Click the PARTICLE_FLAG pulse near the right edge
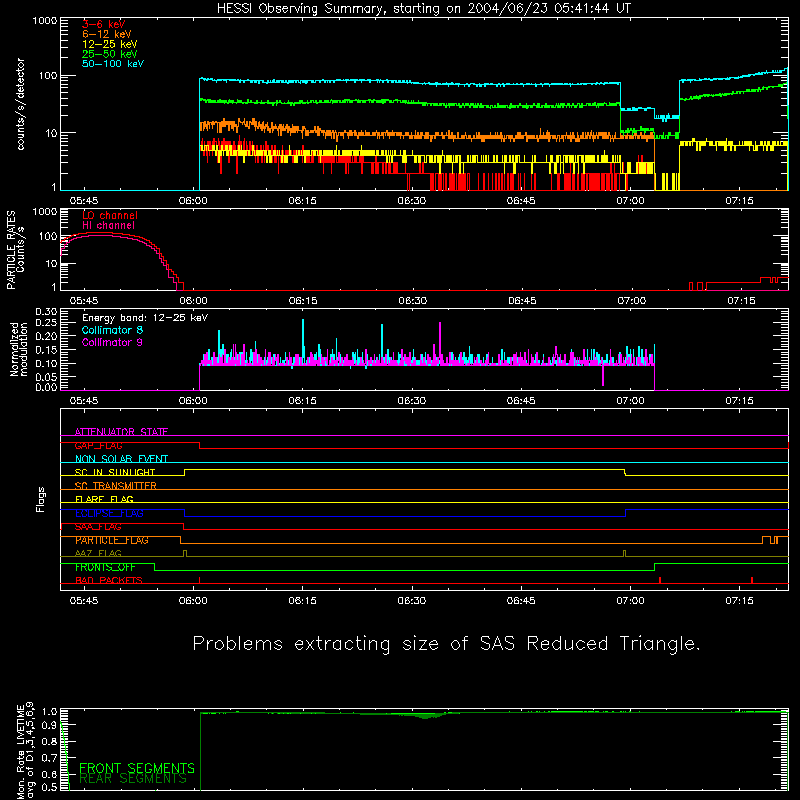This screenshot has width=800, height=800. coord(768,540)
